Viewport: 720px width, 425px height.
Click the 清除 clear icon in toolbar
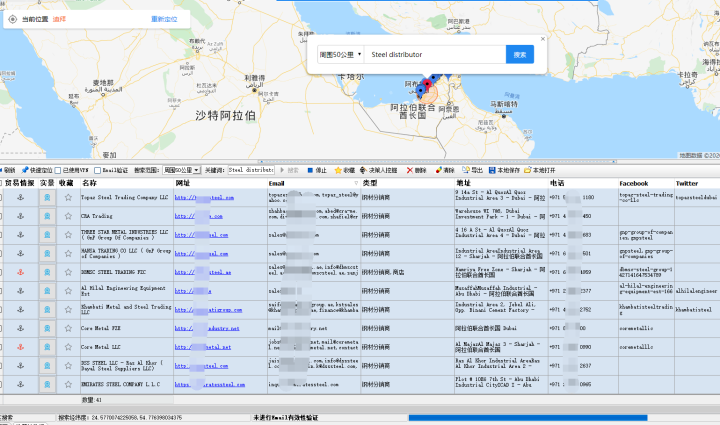(439, 170)
